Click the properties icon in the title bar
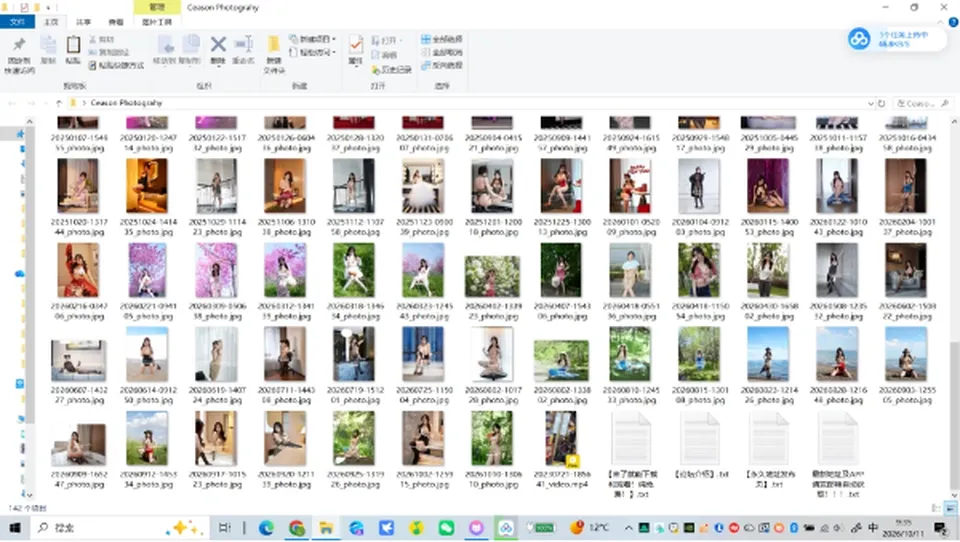This screenshot has height=542, width=960. pos(24,7)
